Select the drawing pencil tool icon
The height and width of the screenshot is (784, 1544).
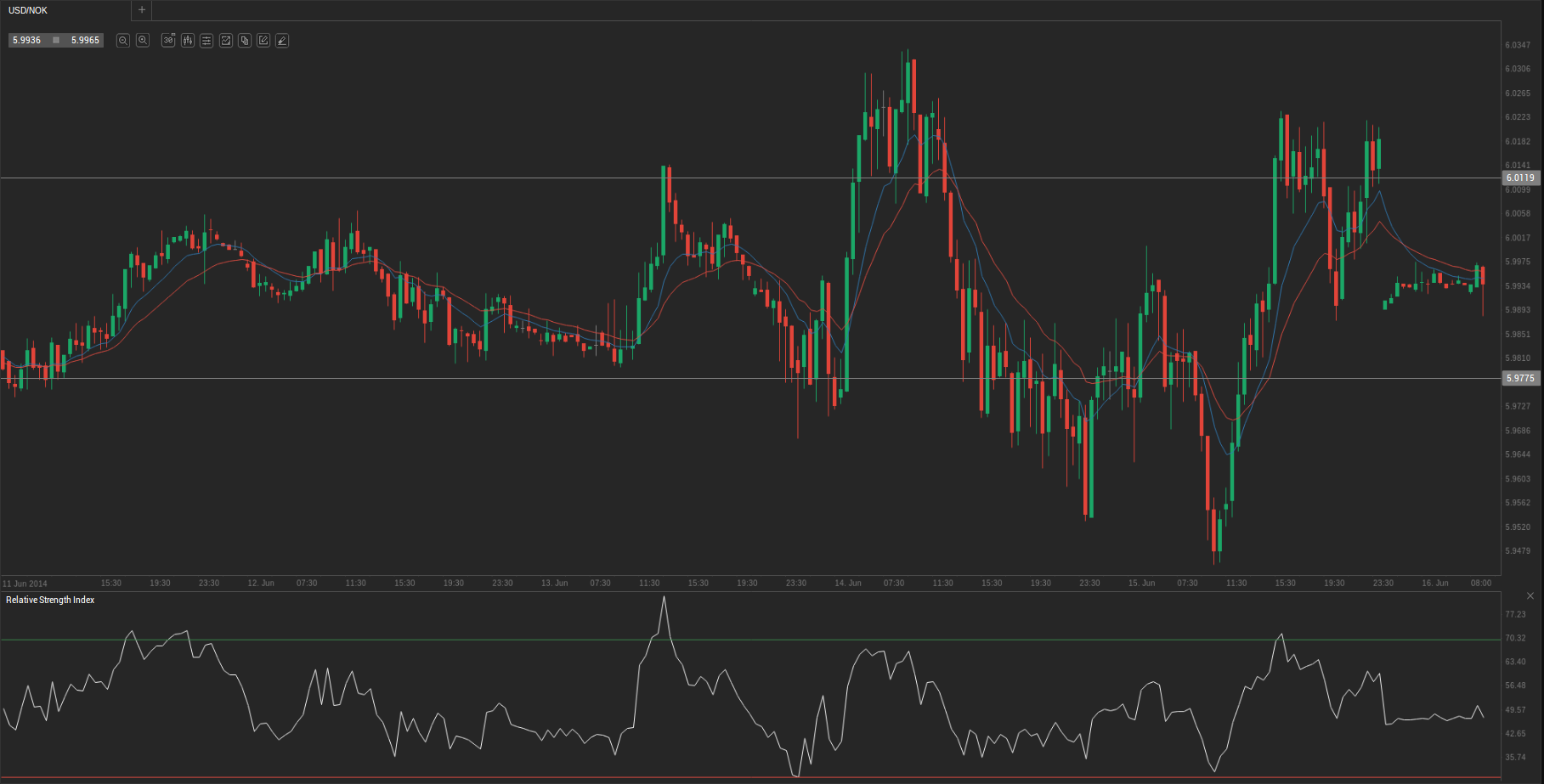click(282, 41)
